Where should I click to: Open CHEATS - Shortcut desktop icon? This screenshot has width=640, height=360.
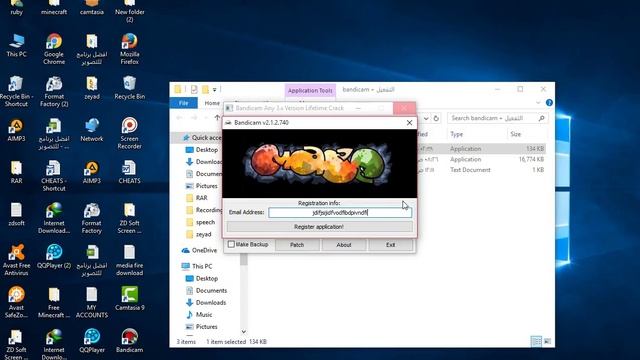coord(54,176)
